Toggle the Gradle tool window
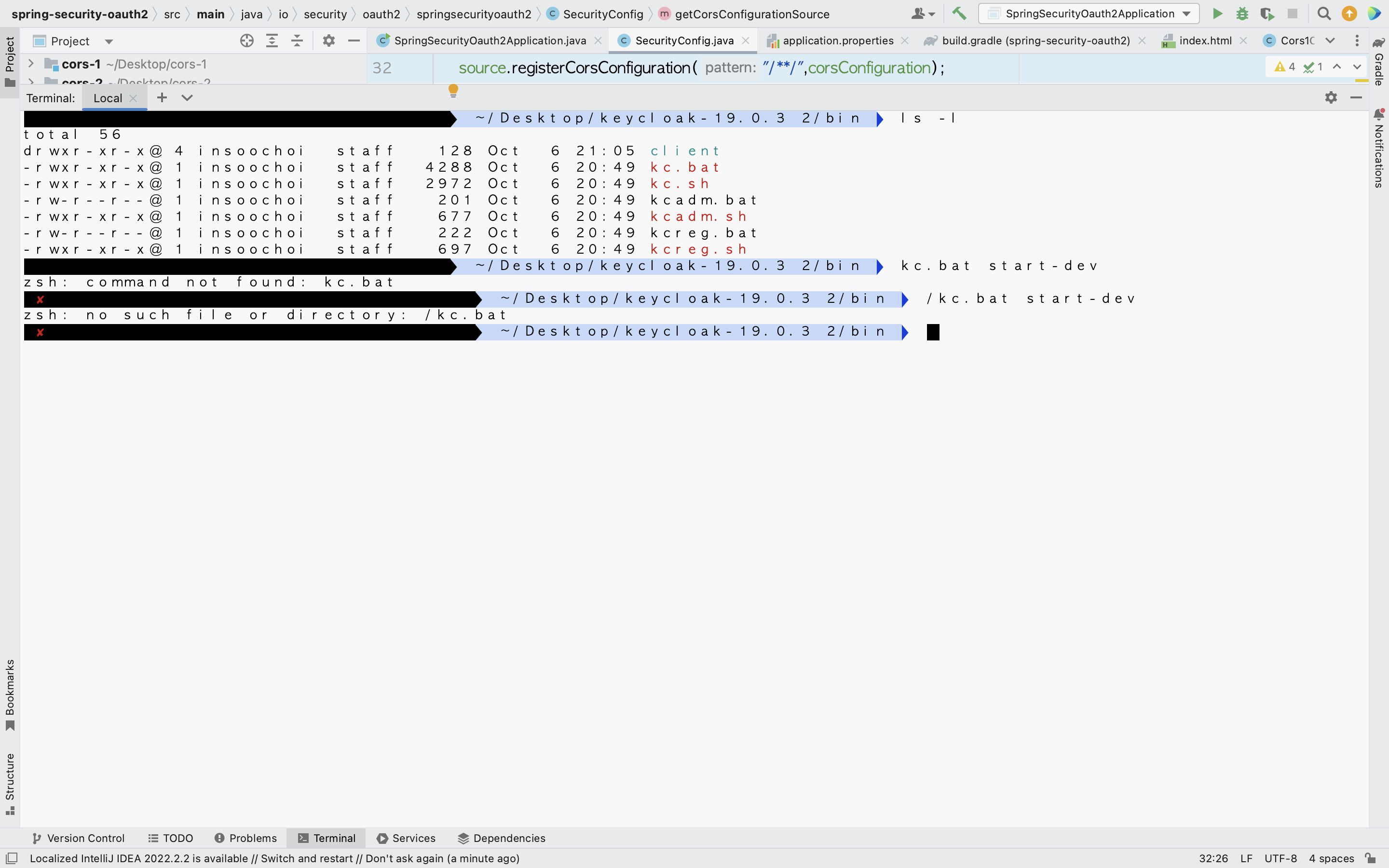The height and width of the screenshot is (868, 1389). tap(1379, 61)
